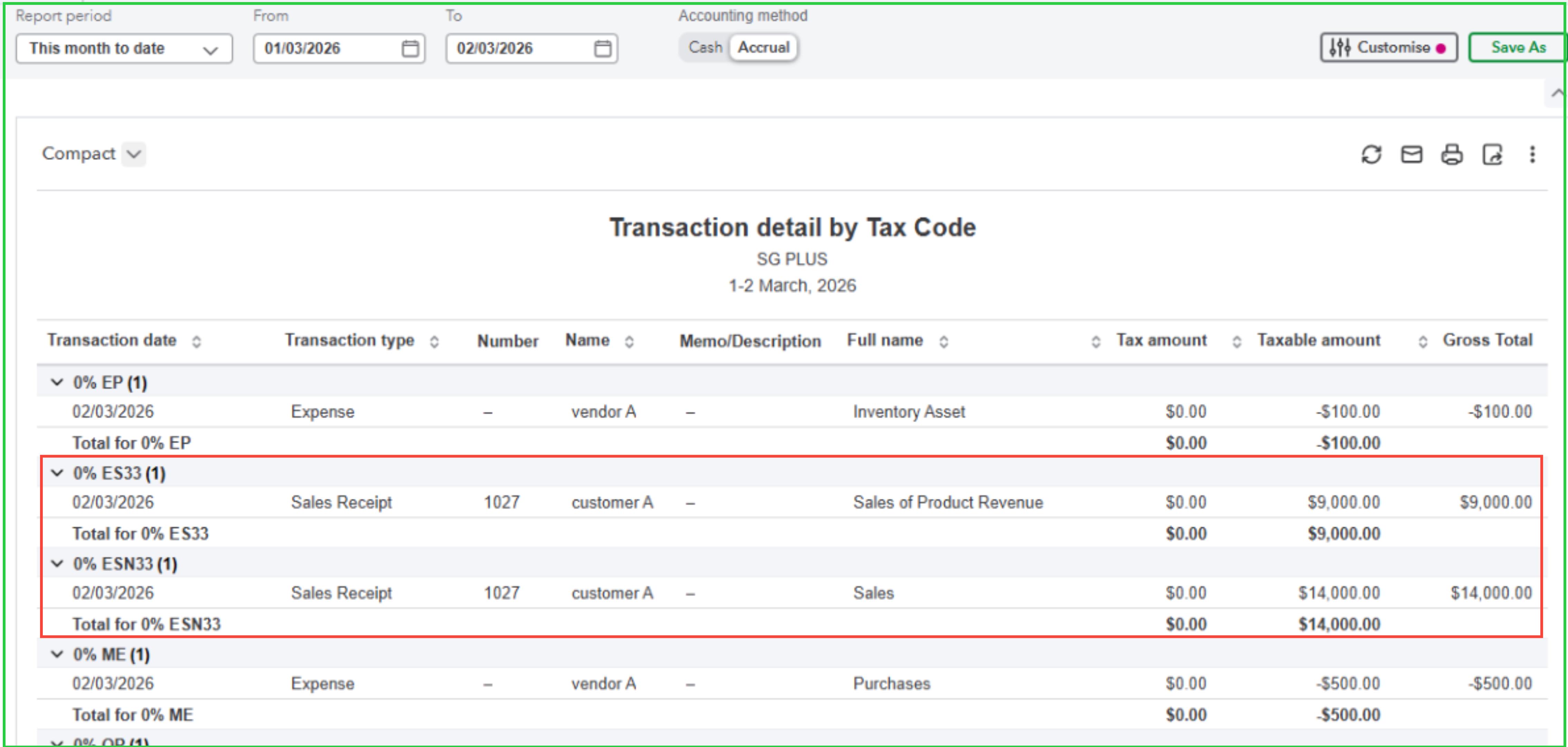Open the three-dot more options menu
The height and width of the screenshot is (747, 1568).
coord(1531,155)
